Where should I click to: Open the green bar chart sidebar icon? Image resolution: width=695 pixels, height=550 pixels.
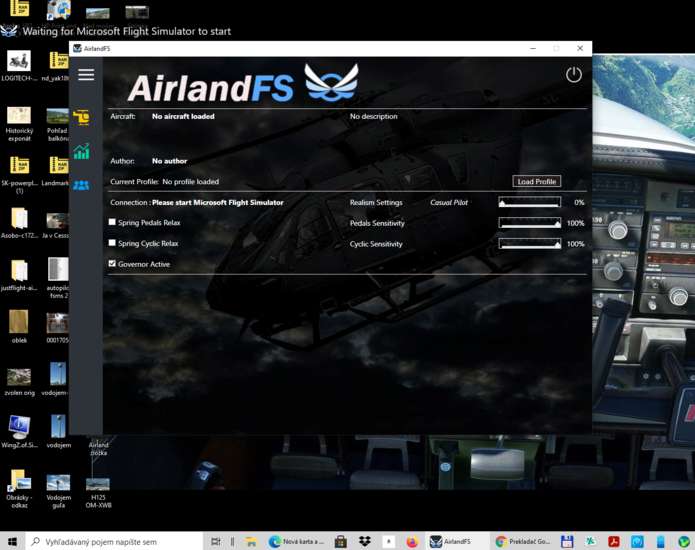point(82,152)
